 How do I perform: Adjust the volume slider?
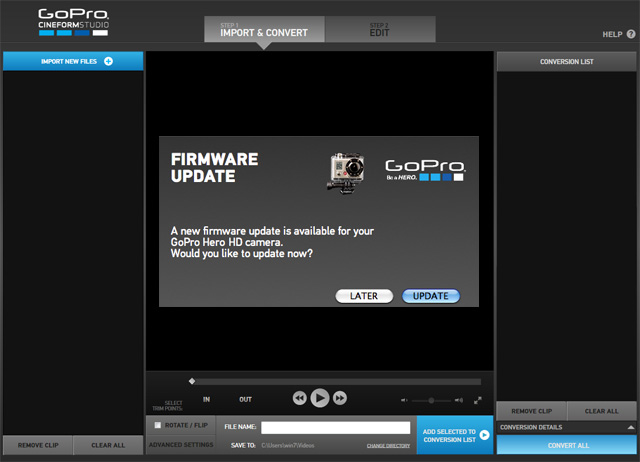[431, 400]
